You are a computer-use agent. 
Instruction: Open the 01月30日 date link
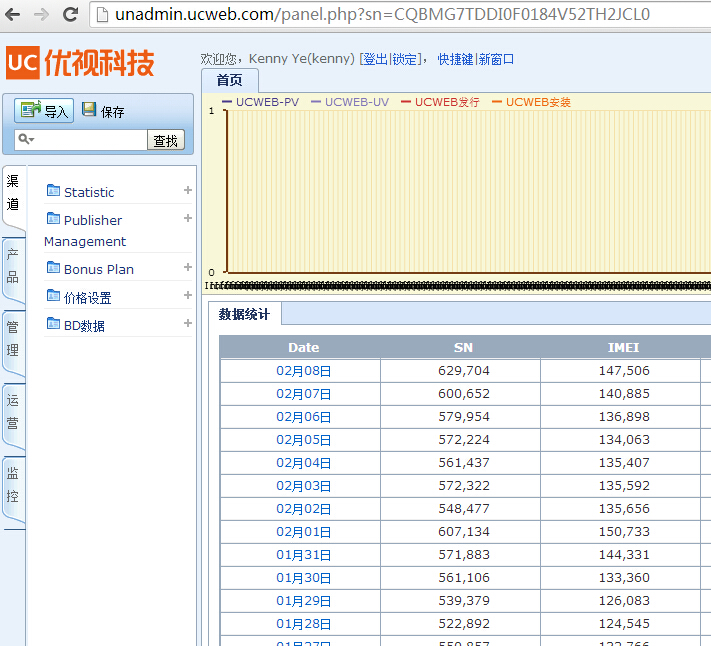(304, 578)
